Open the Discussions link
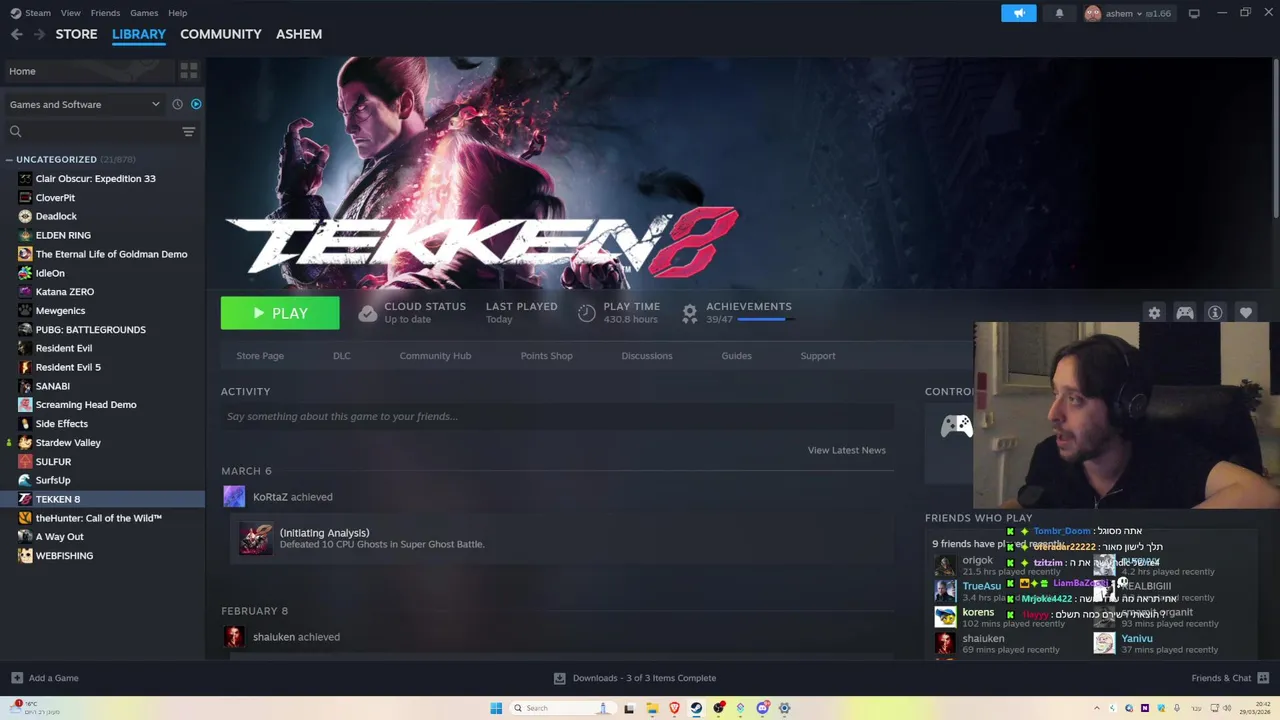 [x=647, y=356]
